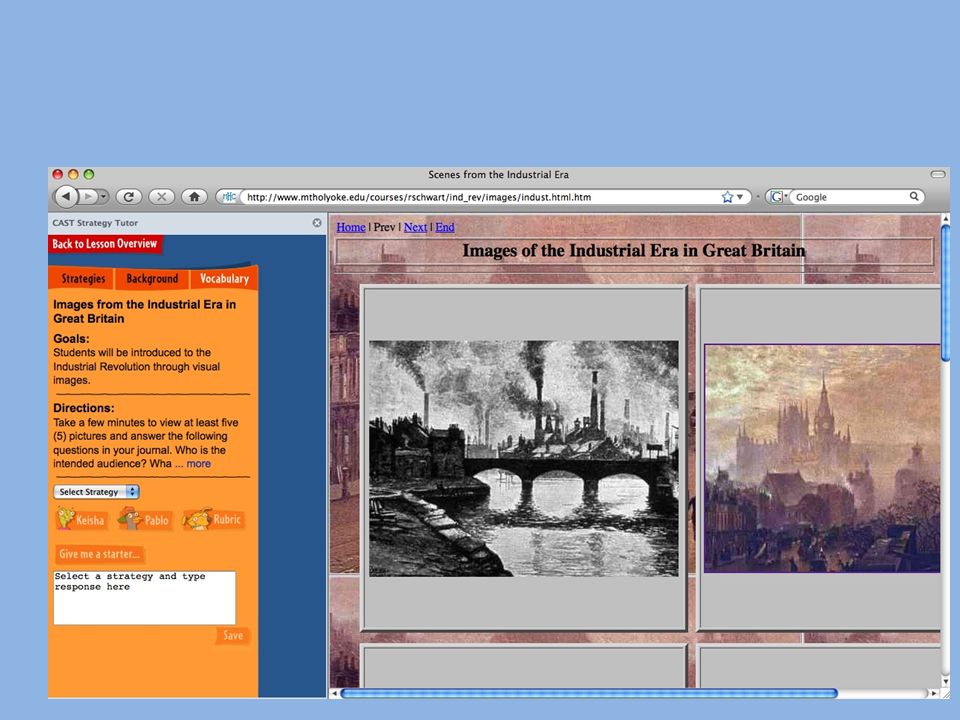Click the page heading Images of the Industrial Era

click(x=634, y=250)
